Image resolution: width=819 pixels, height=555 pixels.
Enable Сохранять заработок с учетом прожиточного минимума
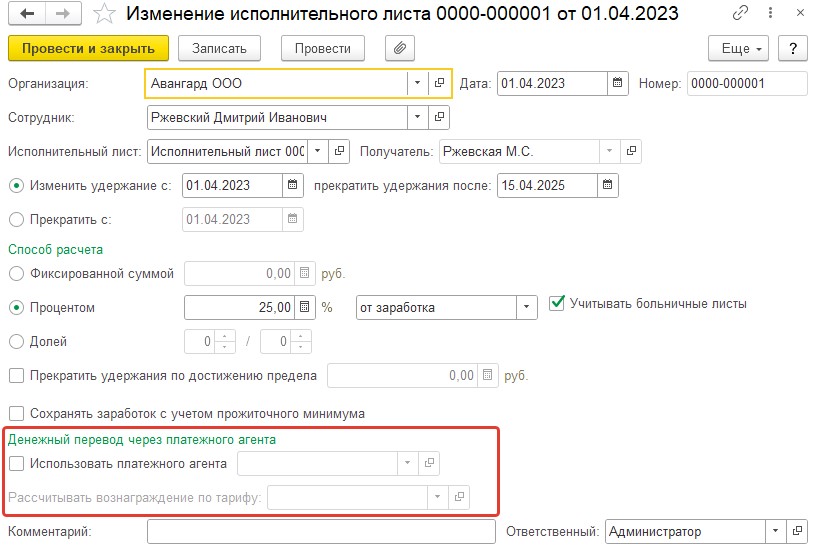[x=16, y=414]
